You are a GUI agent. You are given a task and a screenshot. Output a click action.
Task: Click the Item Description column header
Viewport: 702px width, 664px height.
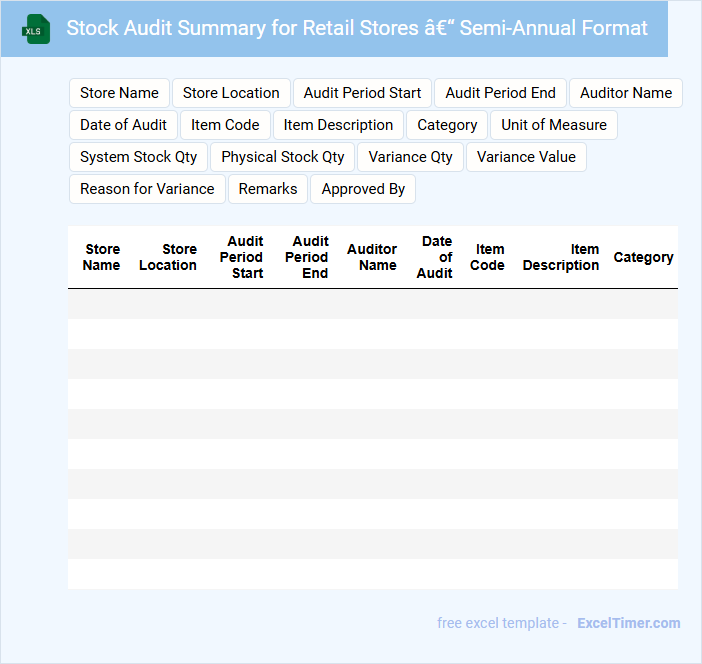[561, 257]
